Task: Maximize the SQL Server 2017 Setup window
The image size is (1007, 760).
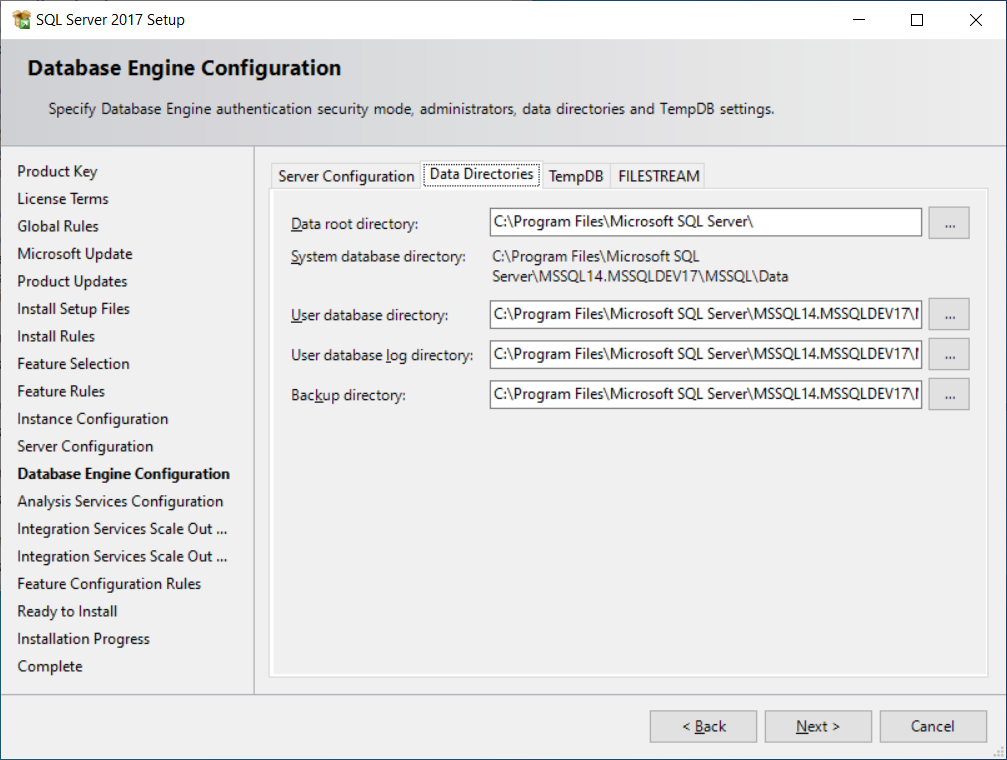Action: pos(917,20)
